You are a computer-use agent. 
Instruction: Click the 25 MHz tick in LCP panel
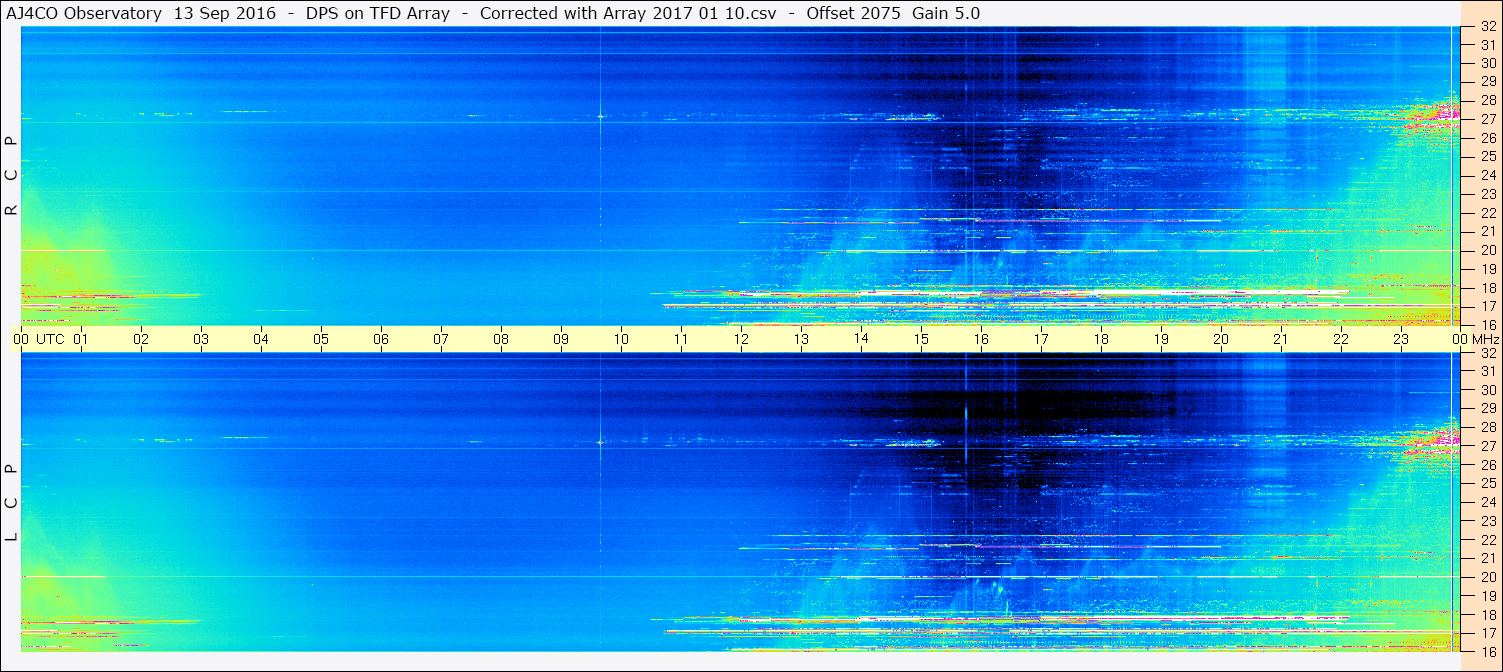click(x=1488, y=483)
